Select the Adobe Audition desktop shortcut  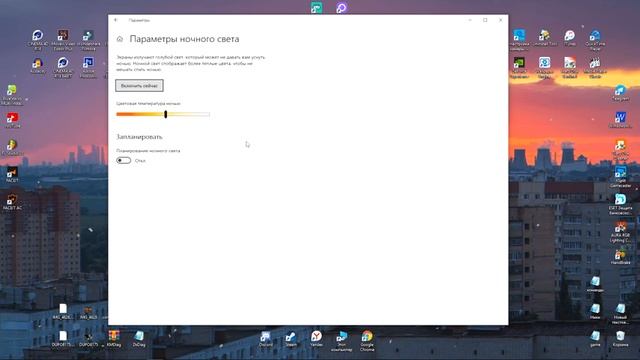pyautogui.click(x=88, y=67)
